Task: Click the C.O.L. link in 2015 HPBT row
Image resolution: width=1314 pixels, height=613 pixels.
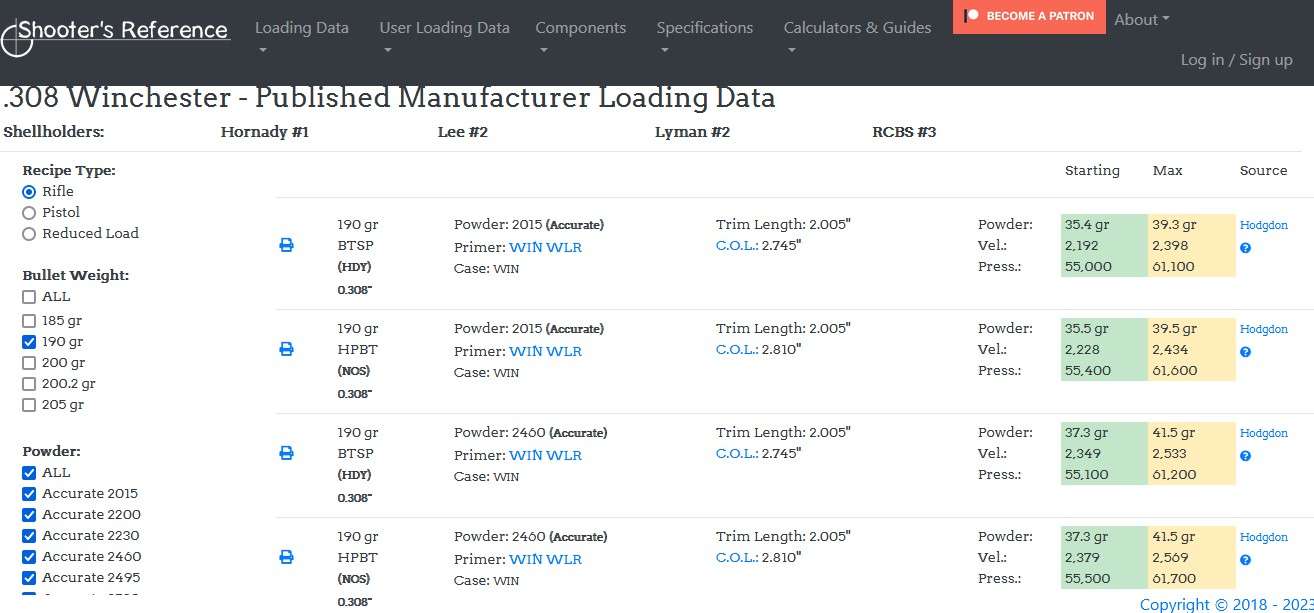Action: coord(738,349)
